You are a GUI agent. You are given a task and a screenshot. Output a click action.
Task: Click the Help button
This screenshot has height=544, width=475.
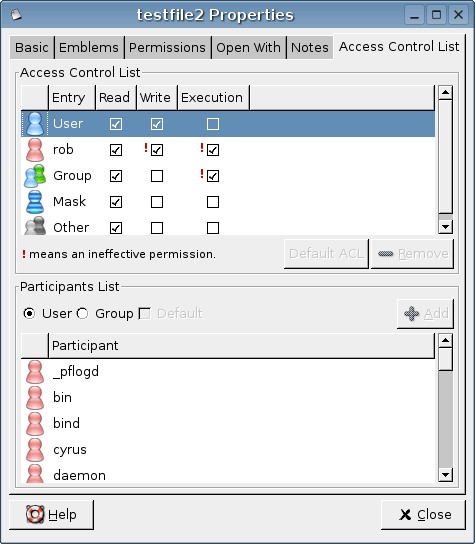(51, 515)
